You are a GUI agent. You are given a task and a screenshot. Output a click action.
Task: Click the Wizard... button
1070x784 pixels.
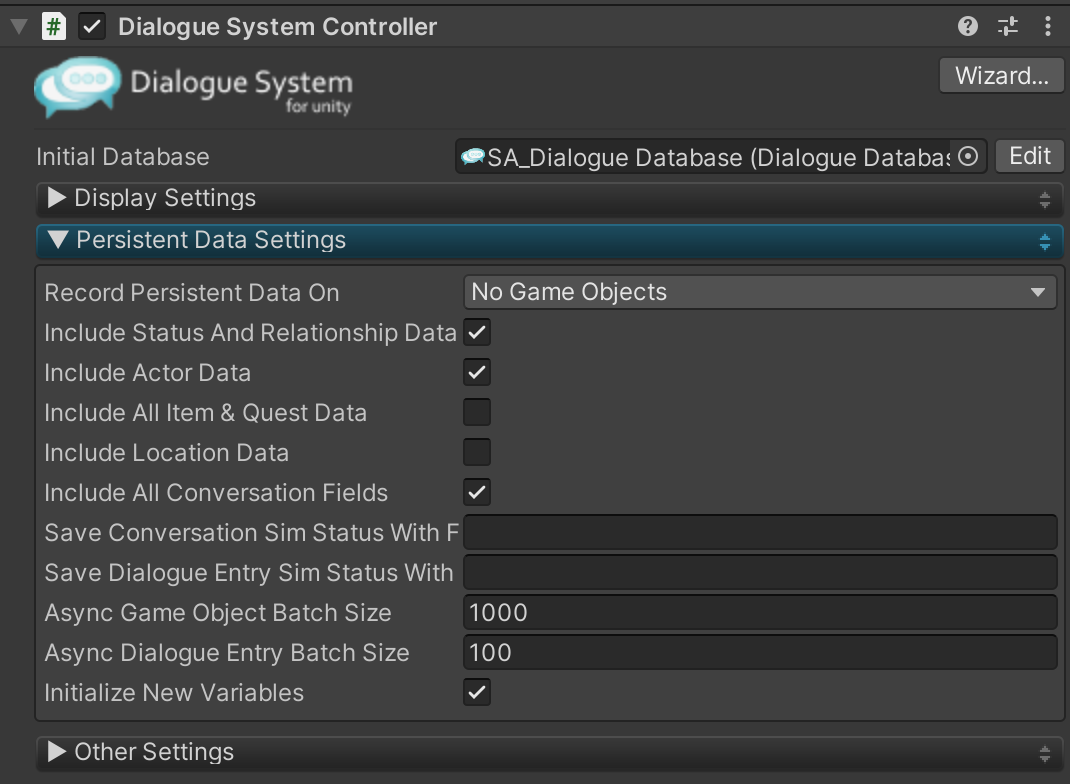point(1001,75)
